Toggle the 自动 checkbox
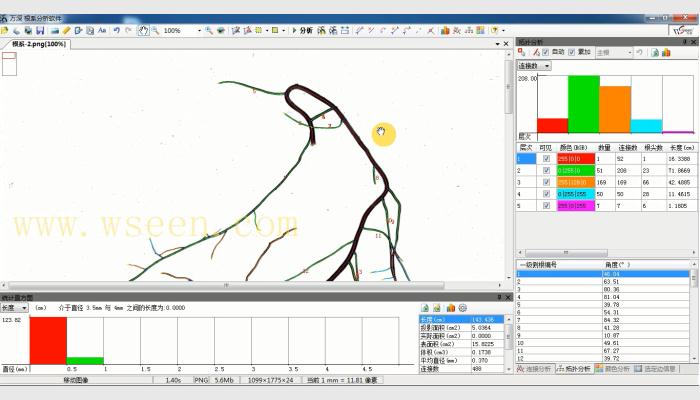This screenshot has height=400, width=700. (x=546, y=52)
